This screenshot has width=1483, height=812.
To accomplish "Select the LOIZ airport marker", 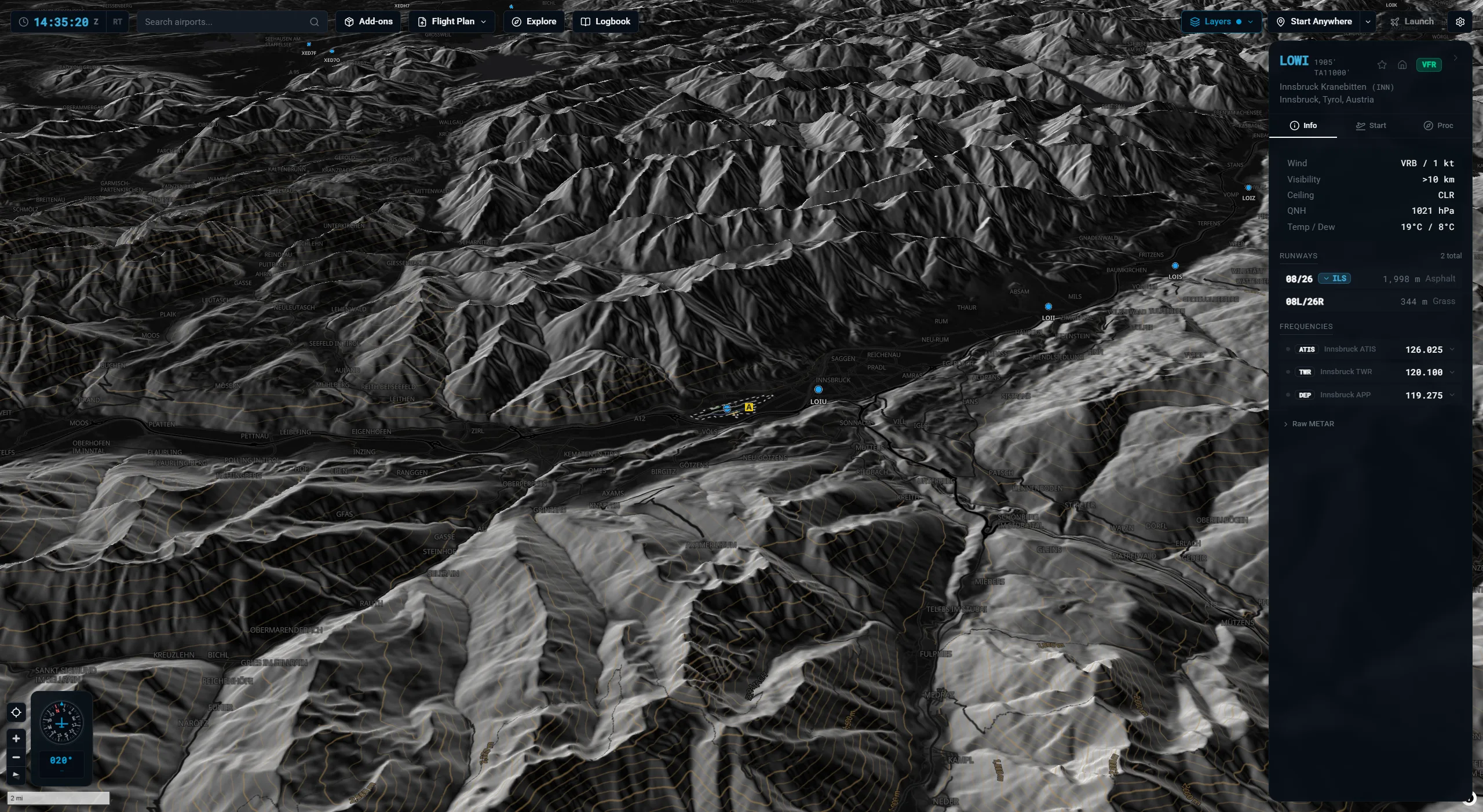I will [1248, 188].
